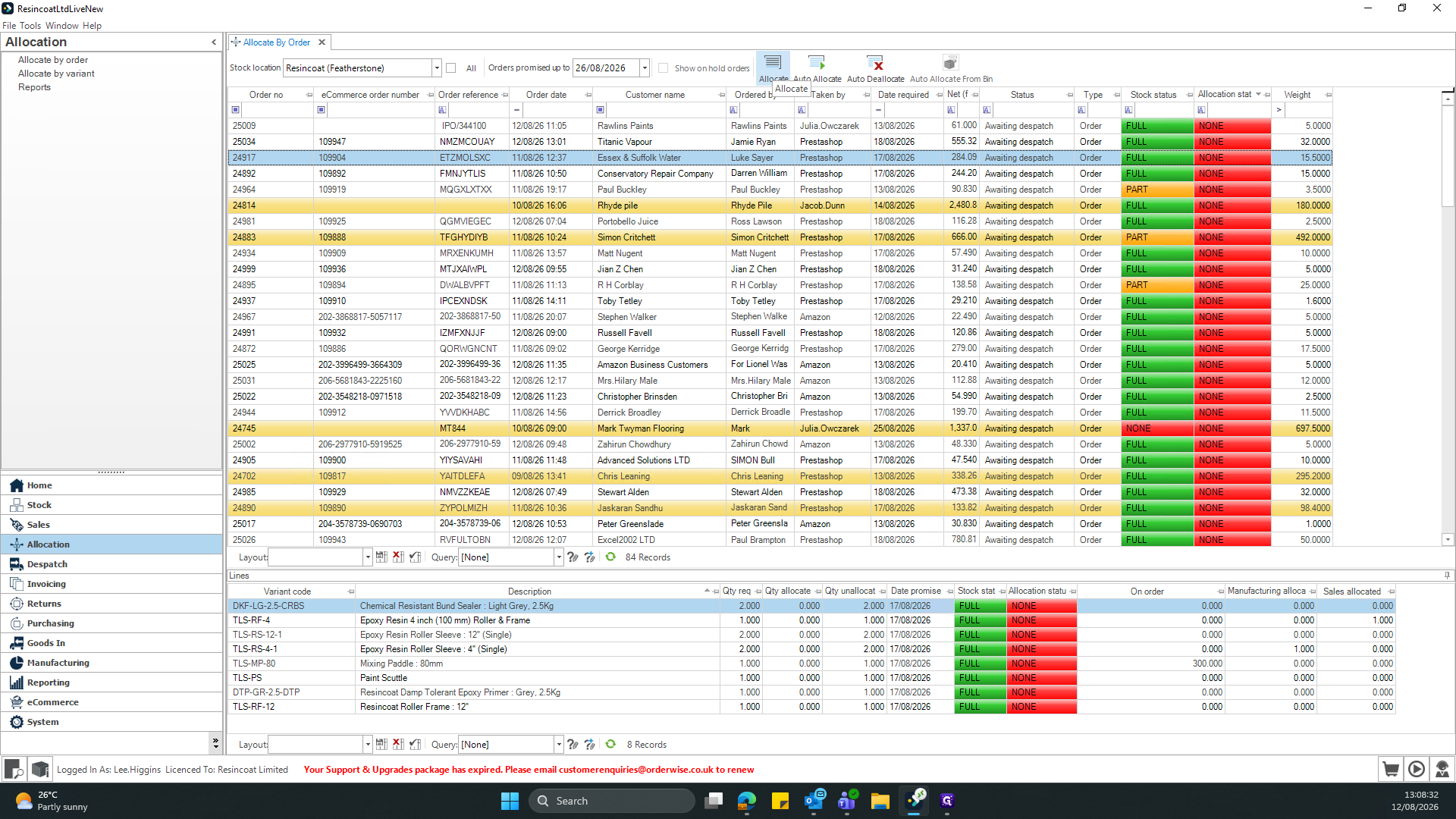Toggle eCommerce order number filter operator
The image size is (1456, 819).
322,110
